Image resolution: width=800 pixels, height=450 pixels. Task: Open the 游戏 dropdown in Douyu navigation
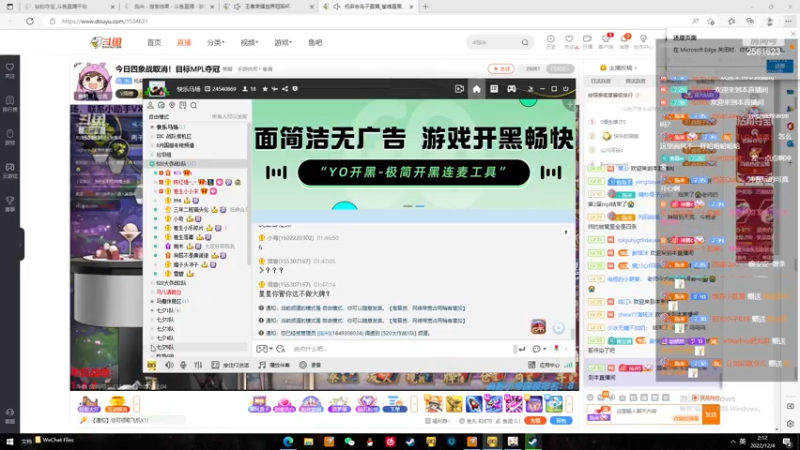[283, 43]
